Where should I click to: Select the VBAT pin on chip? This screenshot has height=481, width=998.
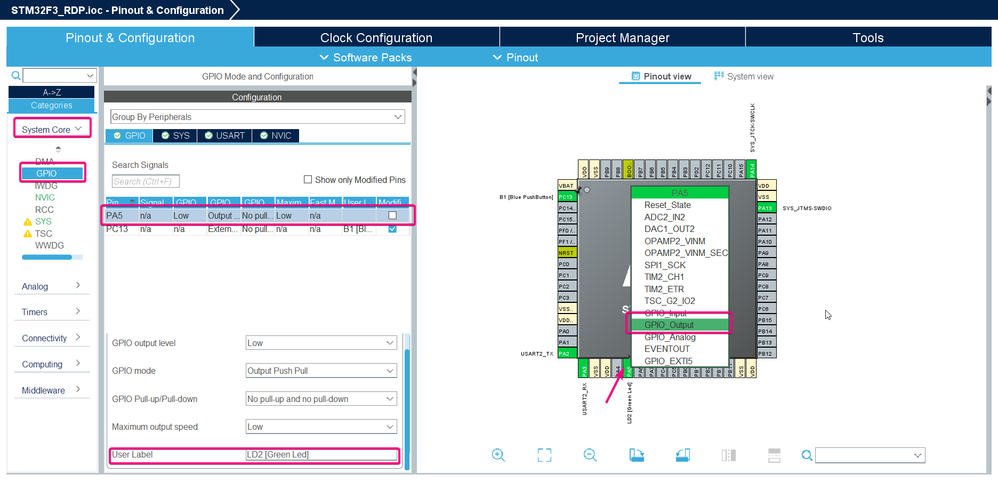(566, 185)
